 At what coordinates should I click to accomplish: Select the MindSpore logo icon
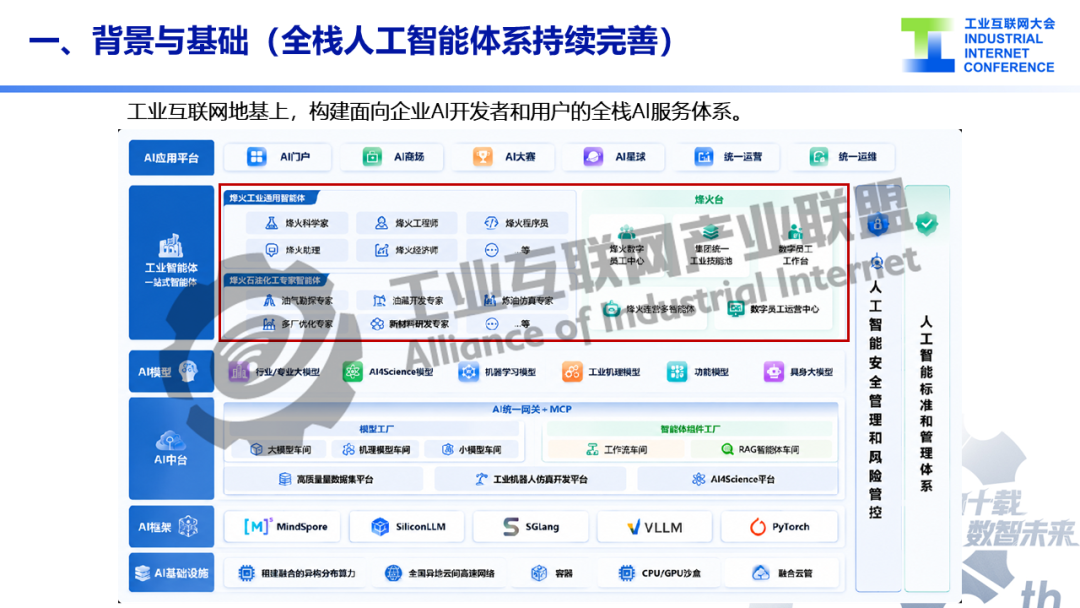pyautogui.click(x=257, y=527)
